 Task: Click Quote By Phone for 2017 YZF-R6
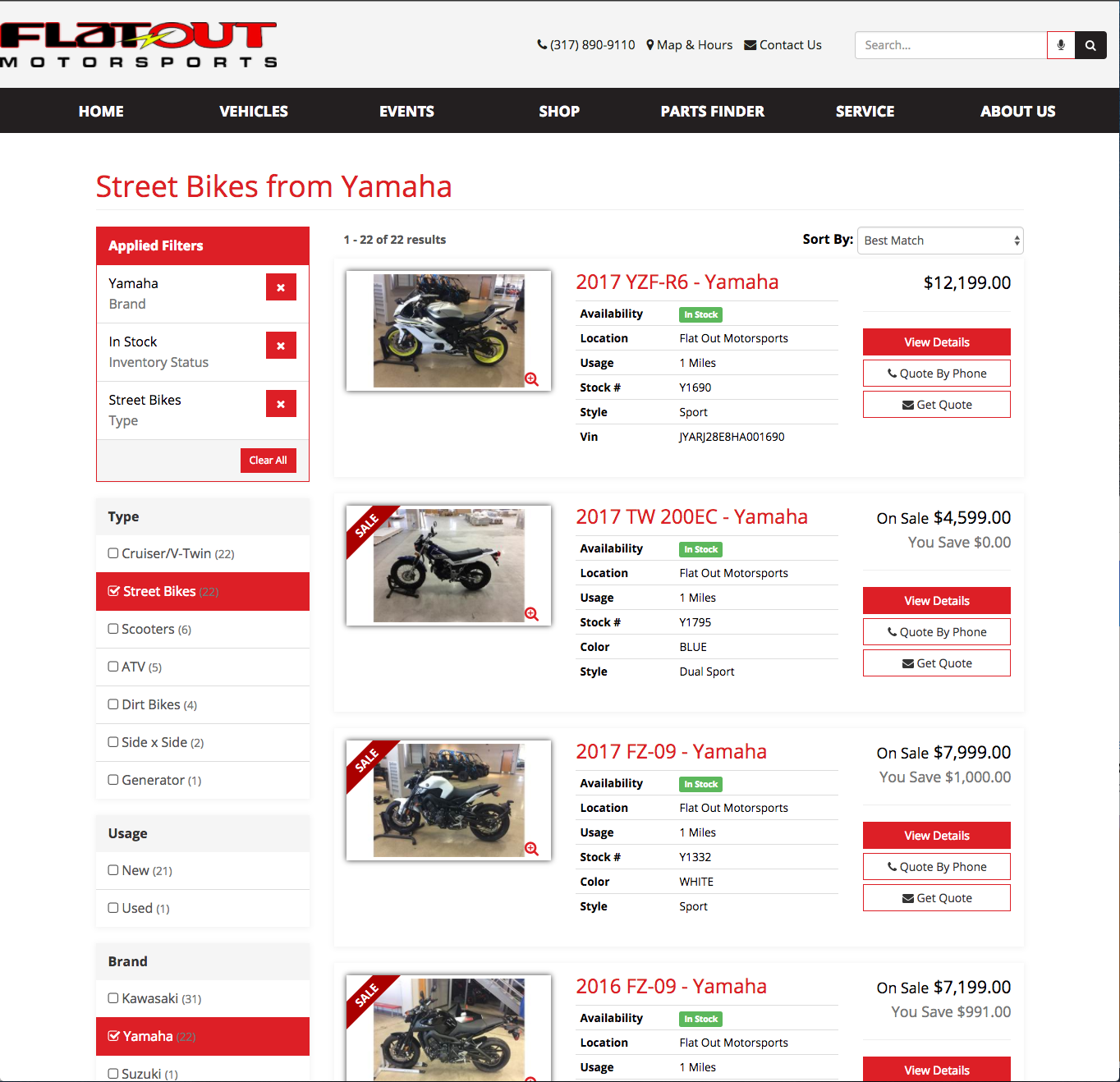pos(937,374)
